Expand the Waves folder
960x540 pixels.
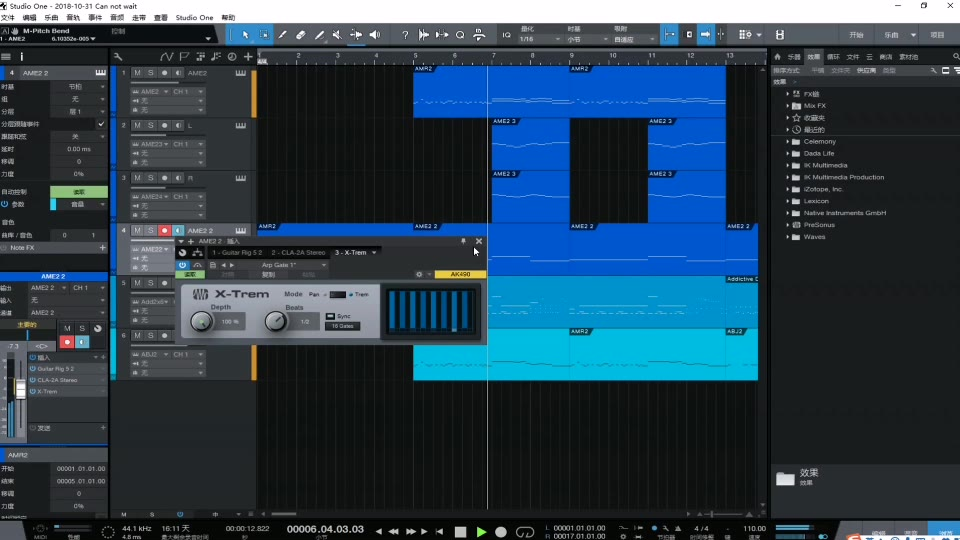coord(788,237)
